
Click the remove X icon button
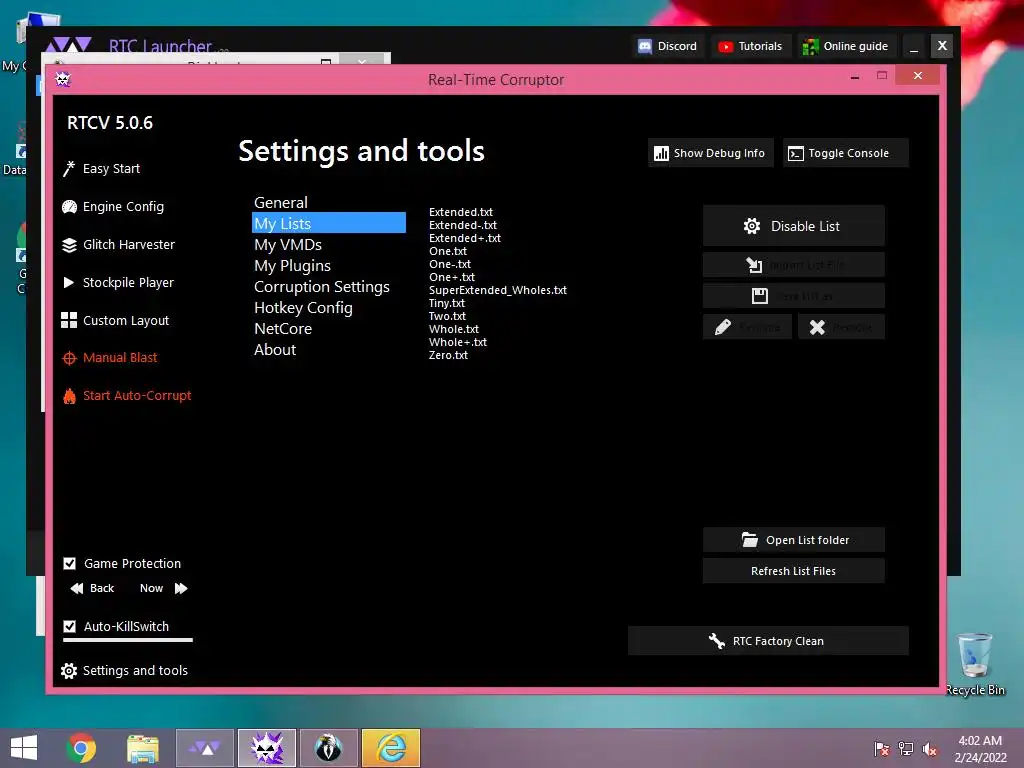tap(841, 327)
